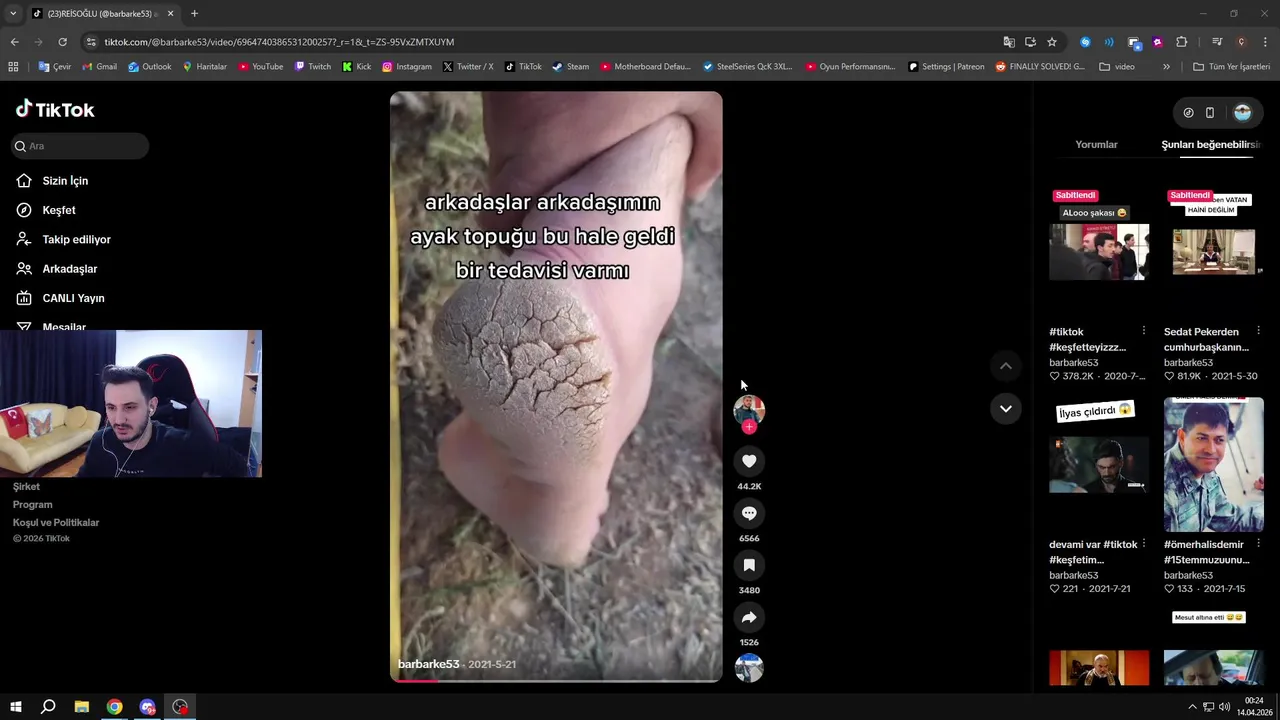Screen dimensions: 1280x720
Task: Switch to Chrome in the taskbar
Action: pyautogui.click(x=115, y=707)
